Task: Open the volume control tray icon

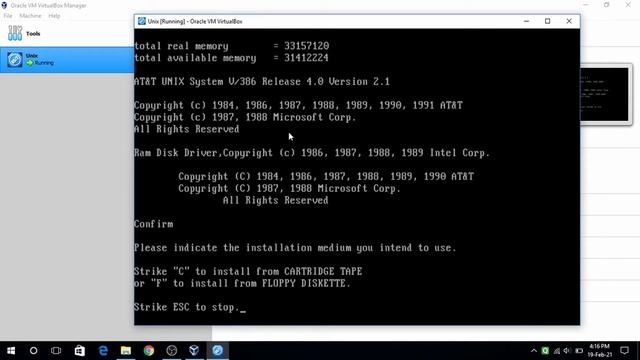Action: pyautogui.click(x=567, y=351)
